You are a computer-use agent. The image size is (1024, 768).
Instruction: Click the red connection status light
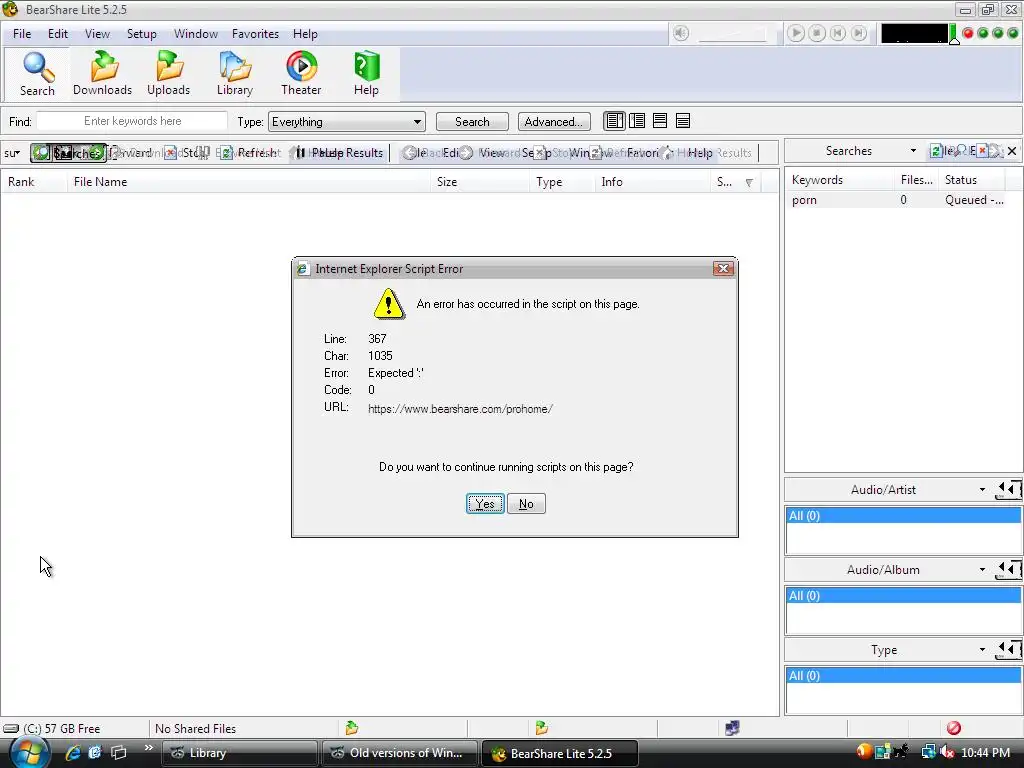tap(968, 33)
